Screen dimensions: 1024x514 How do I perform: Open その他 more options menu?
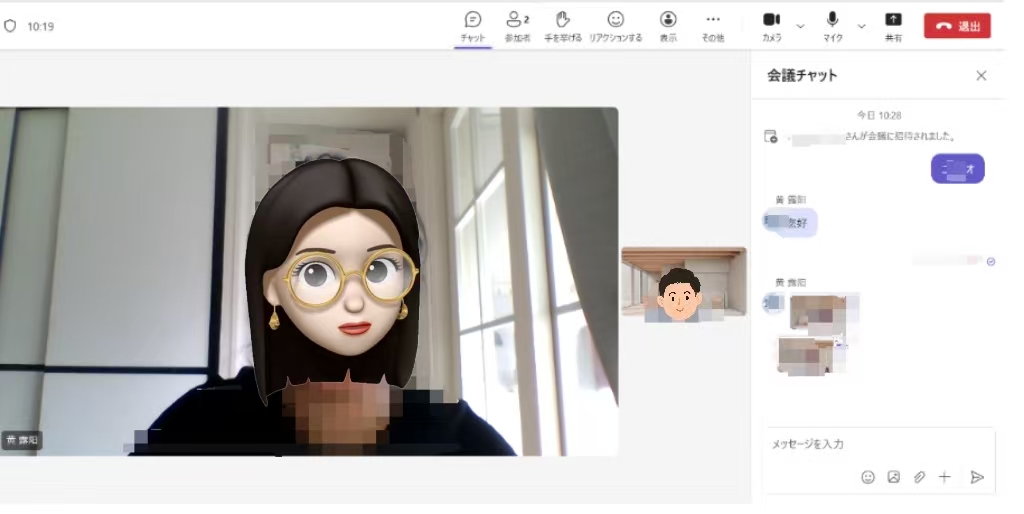tap(712, 25)
